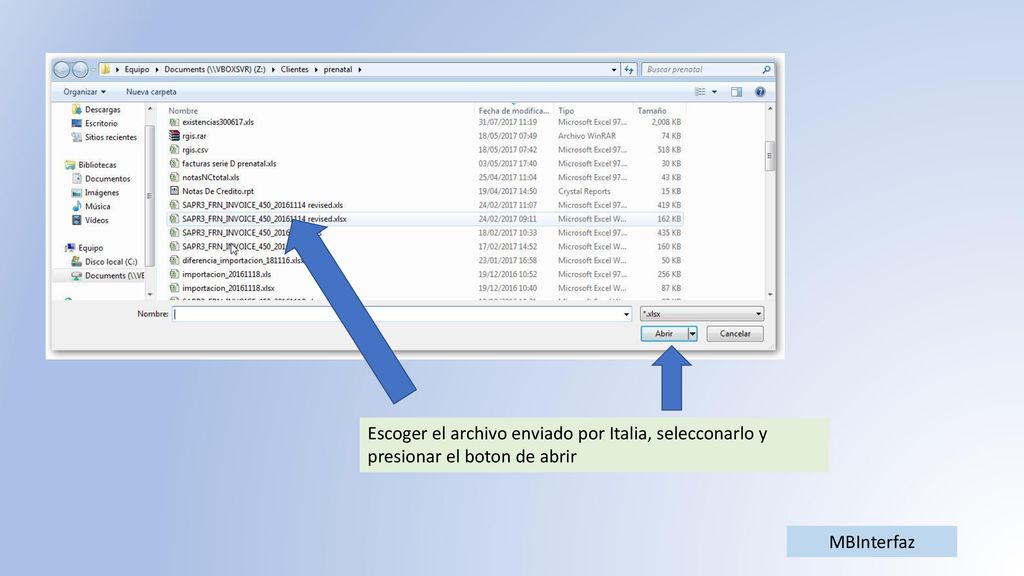
Task: Click the Notas De Credito.rpt file icon
Action: (174, 191)
